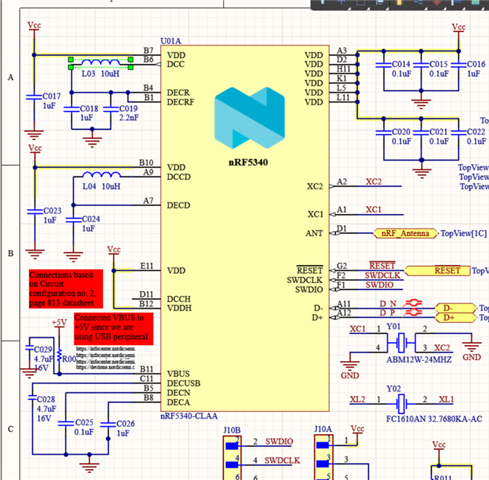Select the Y02 32.768kHz crystal symbol
The height and width of the screenshot is (480, 489).
pos(402,403)
